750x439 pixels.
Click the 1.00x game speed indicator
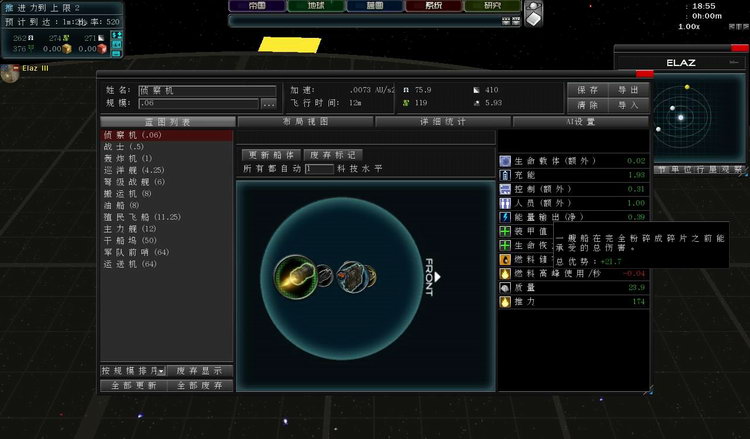689,27
